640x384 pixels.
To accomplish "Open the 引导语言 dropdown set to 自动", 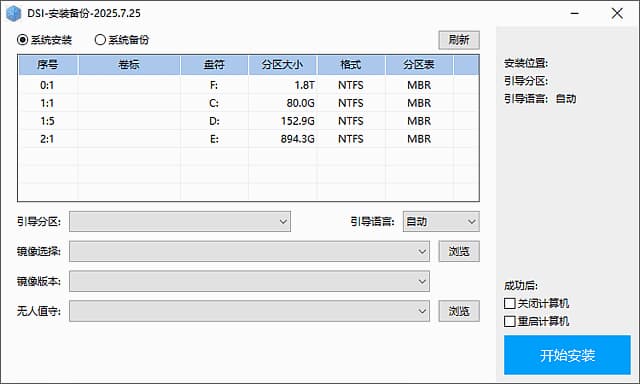I will click(441, 222).
